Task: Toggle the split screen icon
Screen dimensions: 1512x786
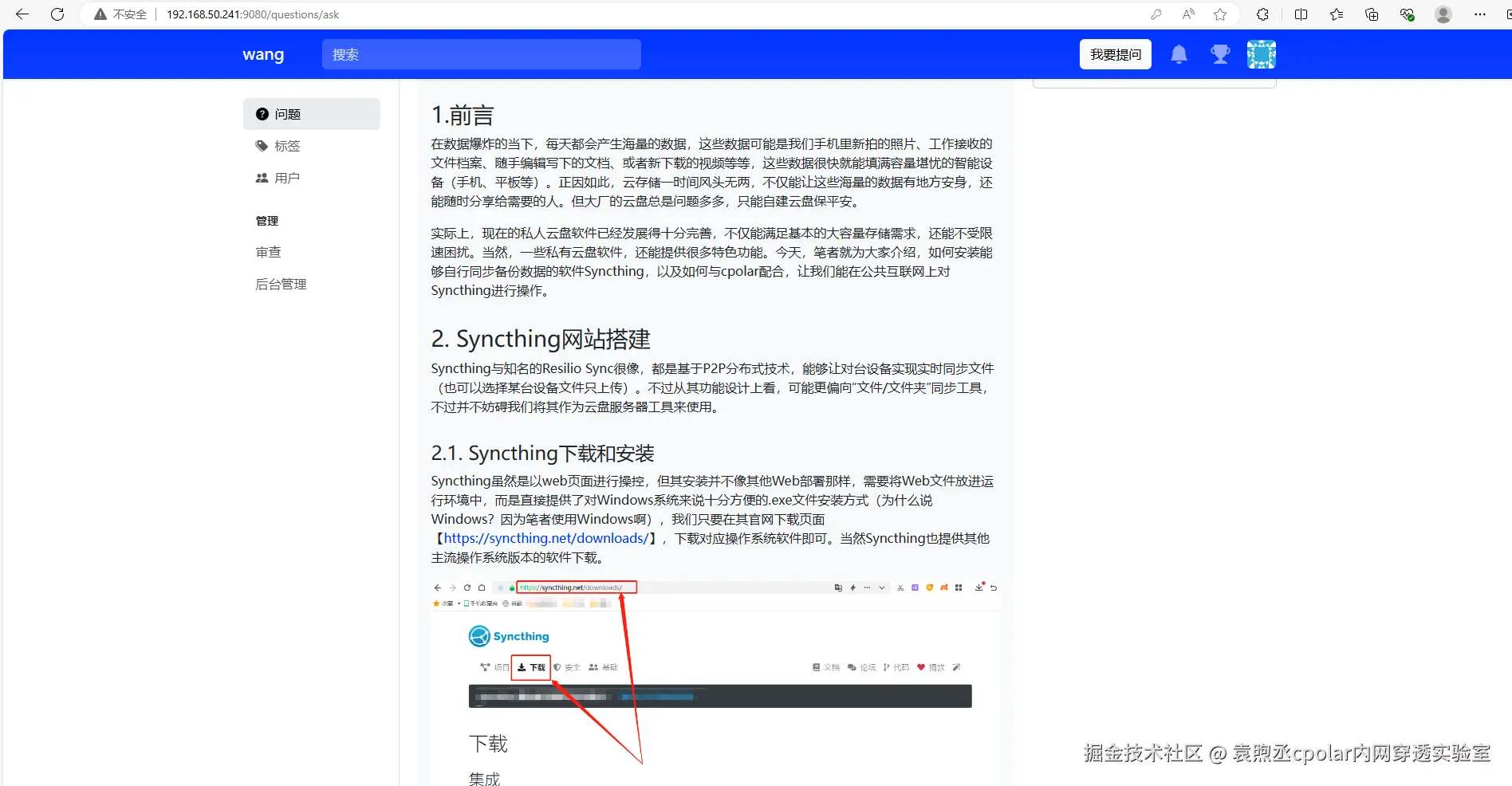Action: pyautogui.click(x=1301, y=14)
